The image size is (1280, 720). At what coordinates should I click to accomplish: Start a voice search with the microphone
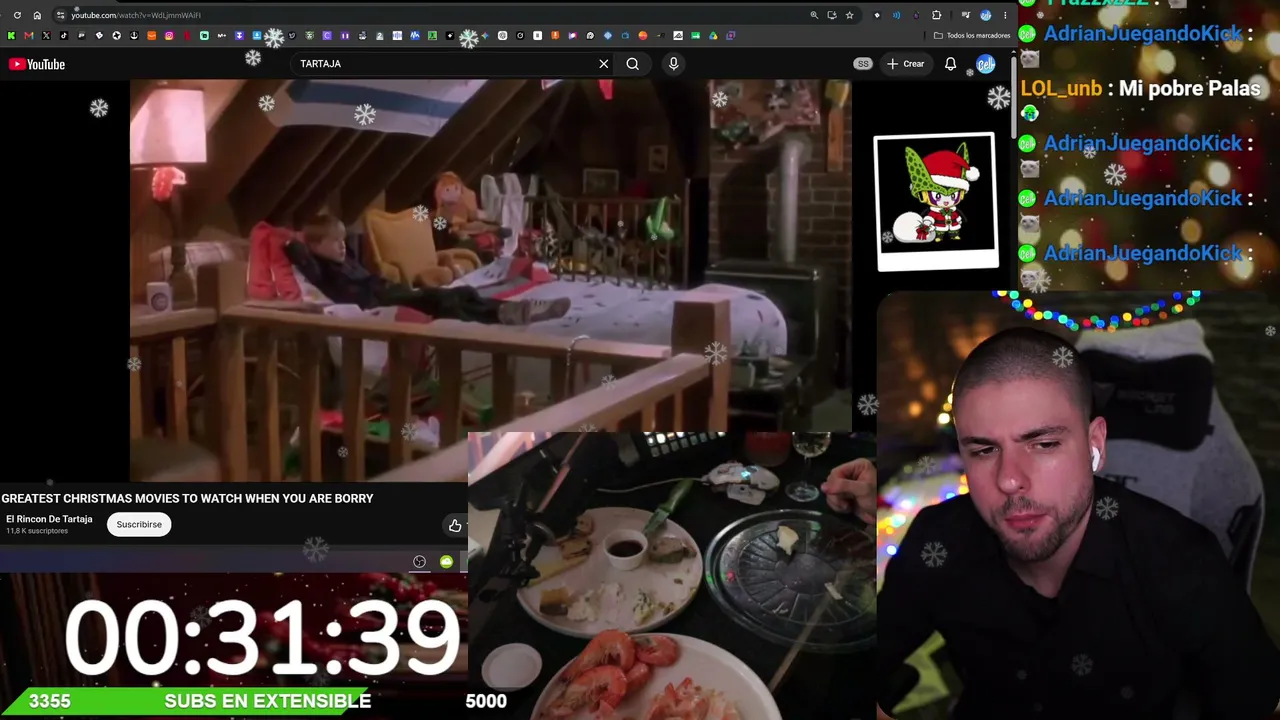pos(673,64)
